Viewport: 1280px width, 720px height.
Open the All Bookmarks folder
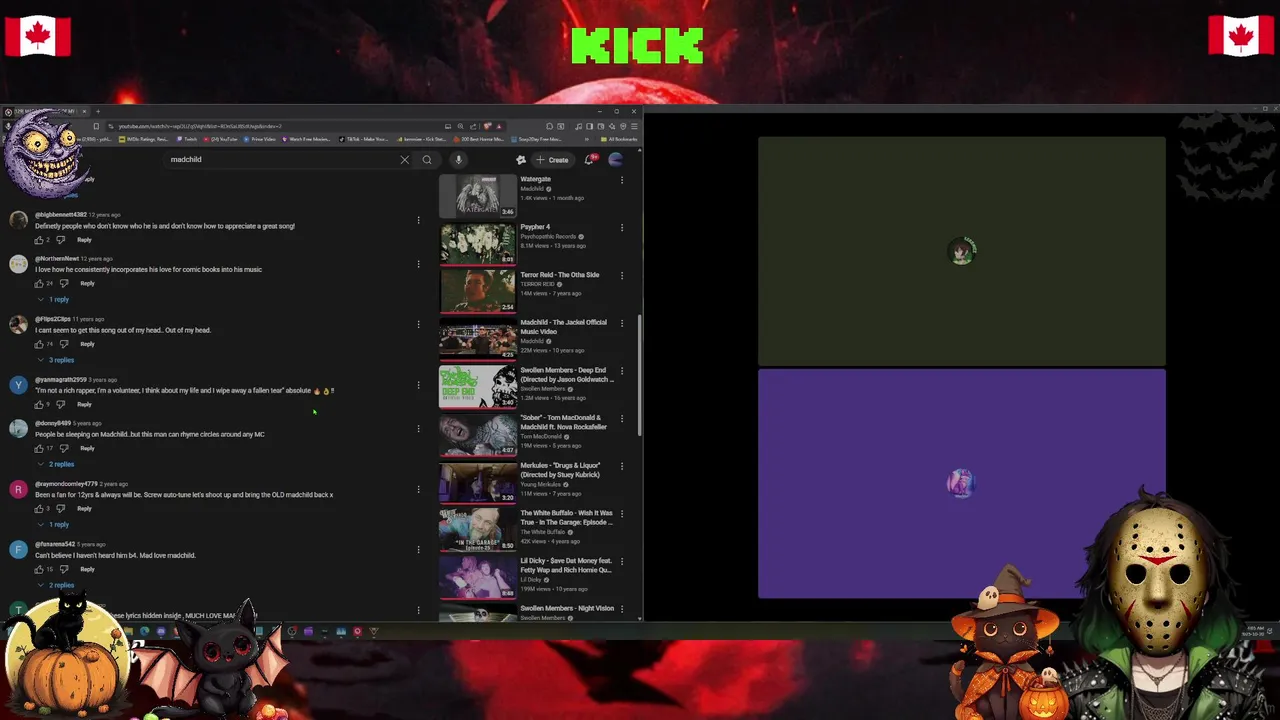click(617, 139)
